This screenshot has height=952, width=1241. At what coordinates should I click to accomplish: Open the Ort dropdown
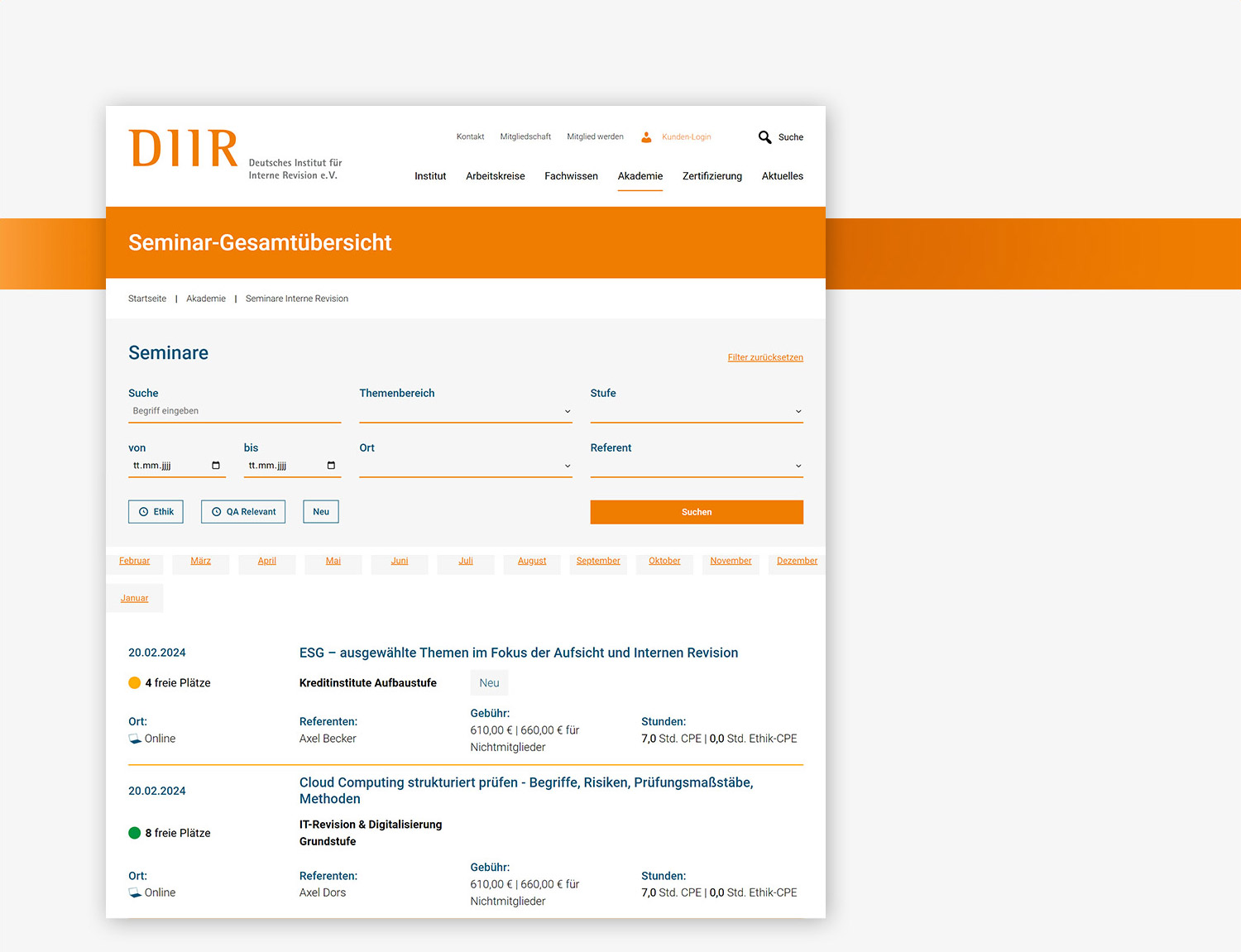point(465,466)
